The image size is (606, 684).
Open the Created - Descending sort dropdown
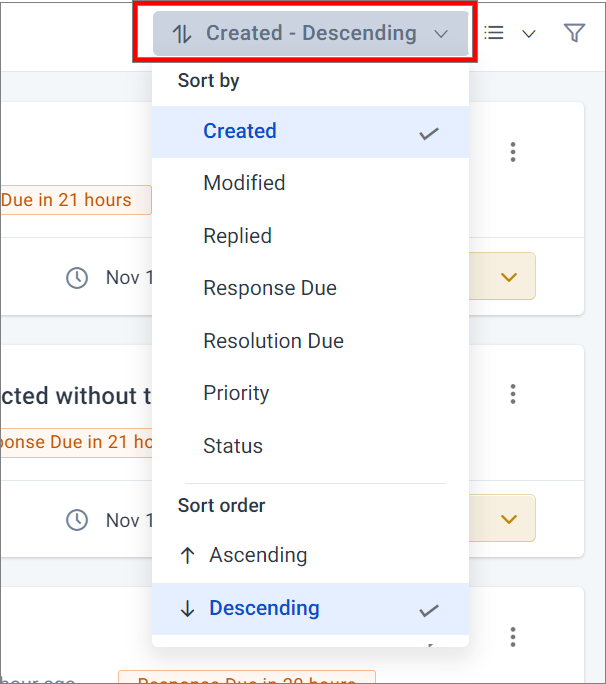[x=310, y=33]
